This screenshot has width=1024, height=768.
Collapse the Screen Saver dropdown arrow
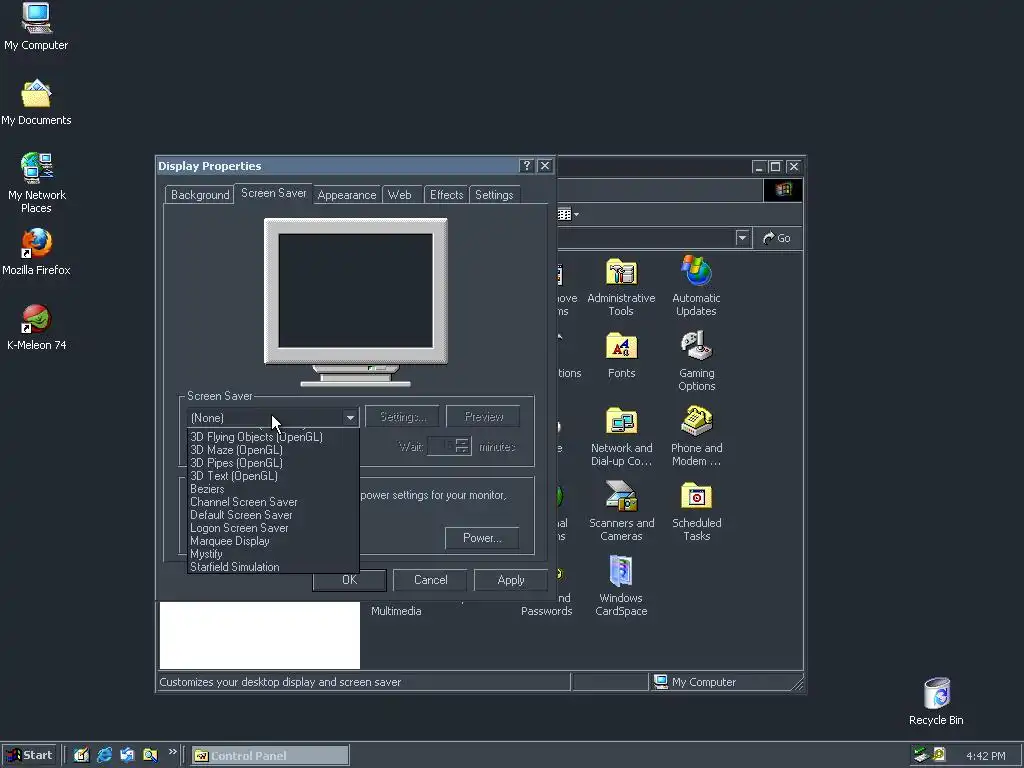[351, 417]
